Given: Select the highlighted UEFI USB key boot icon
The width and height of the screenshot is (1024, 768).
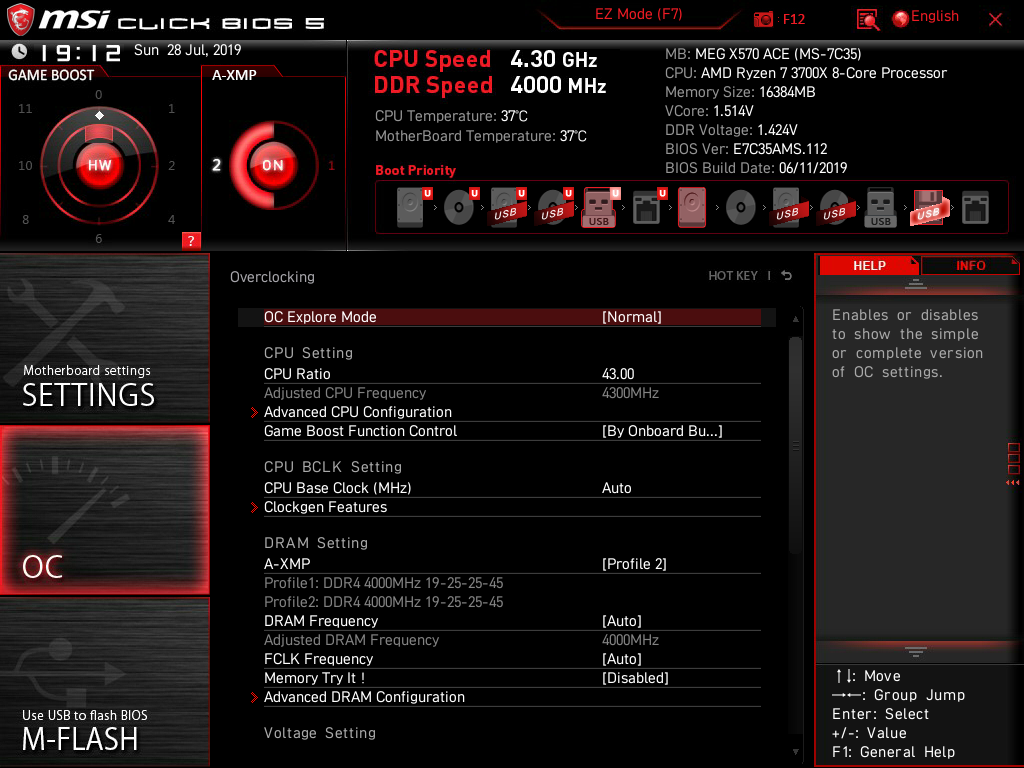Looking at the screenshot, I should 600,208.
